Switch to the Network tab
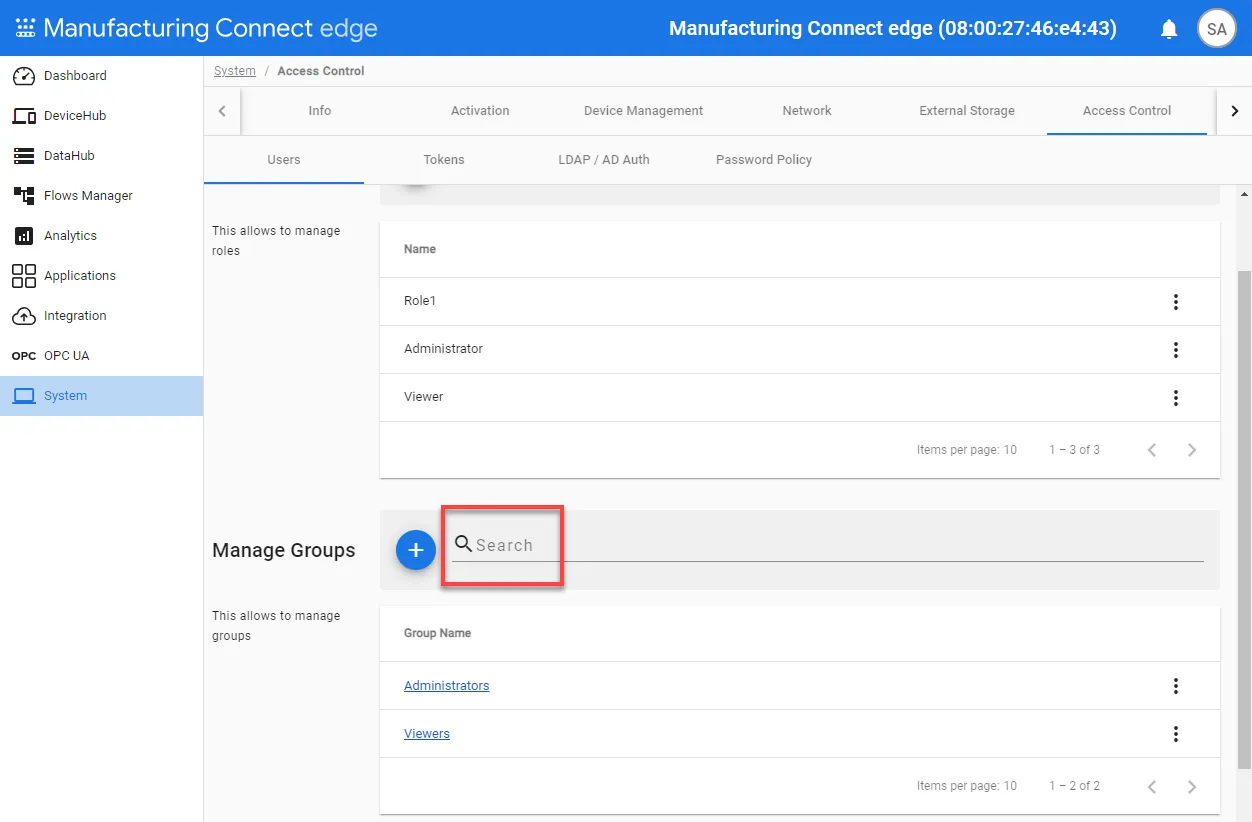 [807, 111]
